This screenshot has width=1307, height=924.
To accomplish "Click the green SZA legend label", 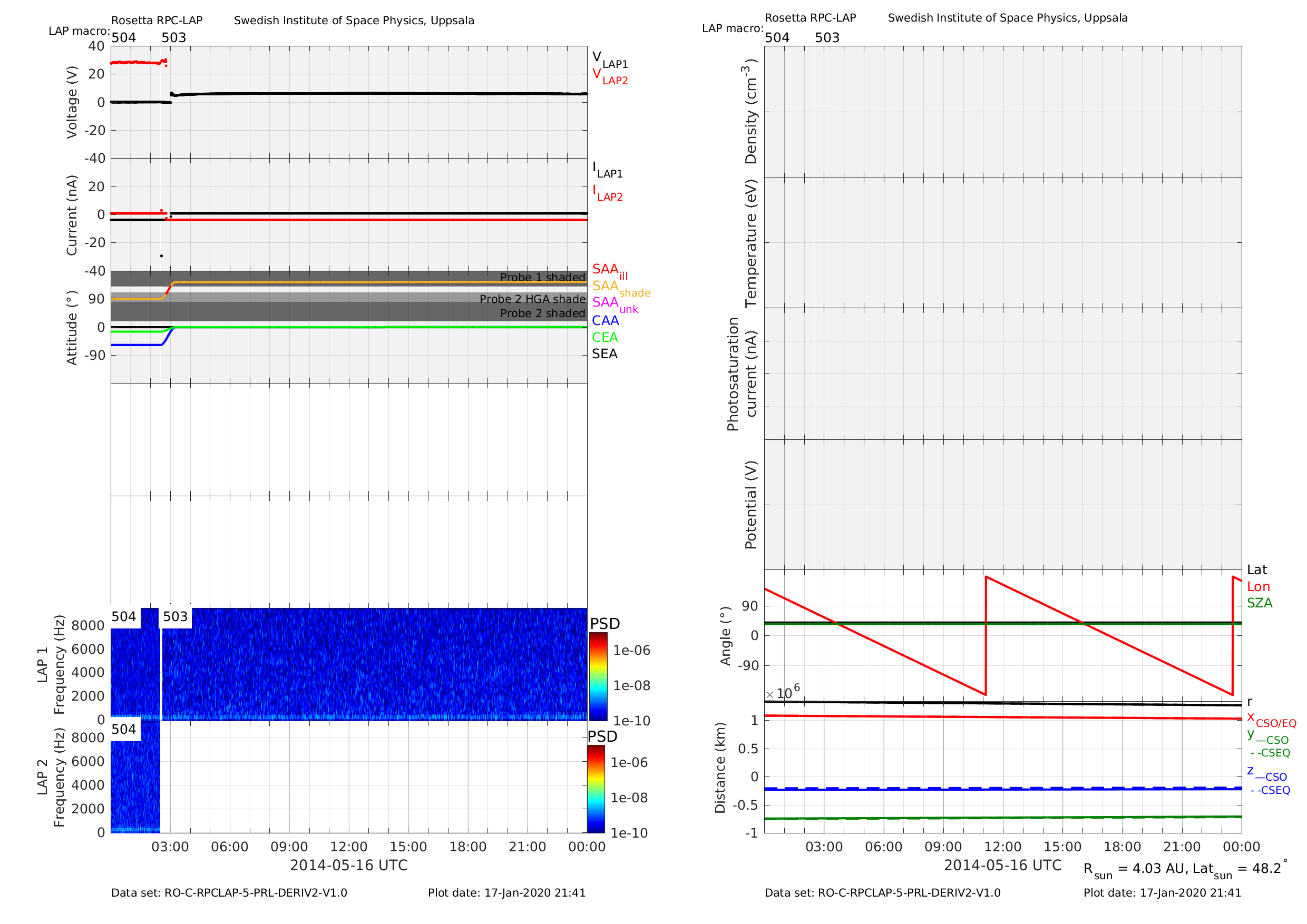I will pos(1260,603).
